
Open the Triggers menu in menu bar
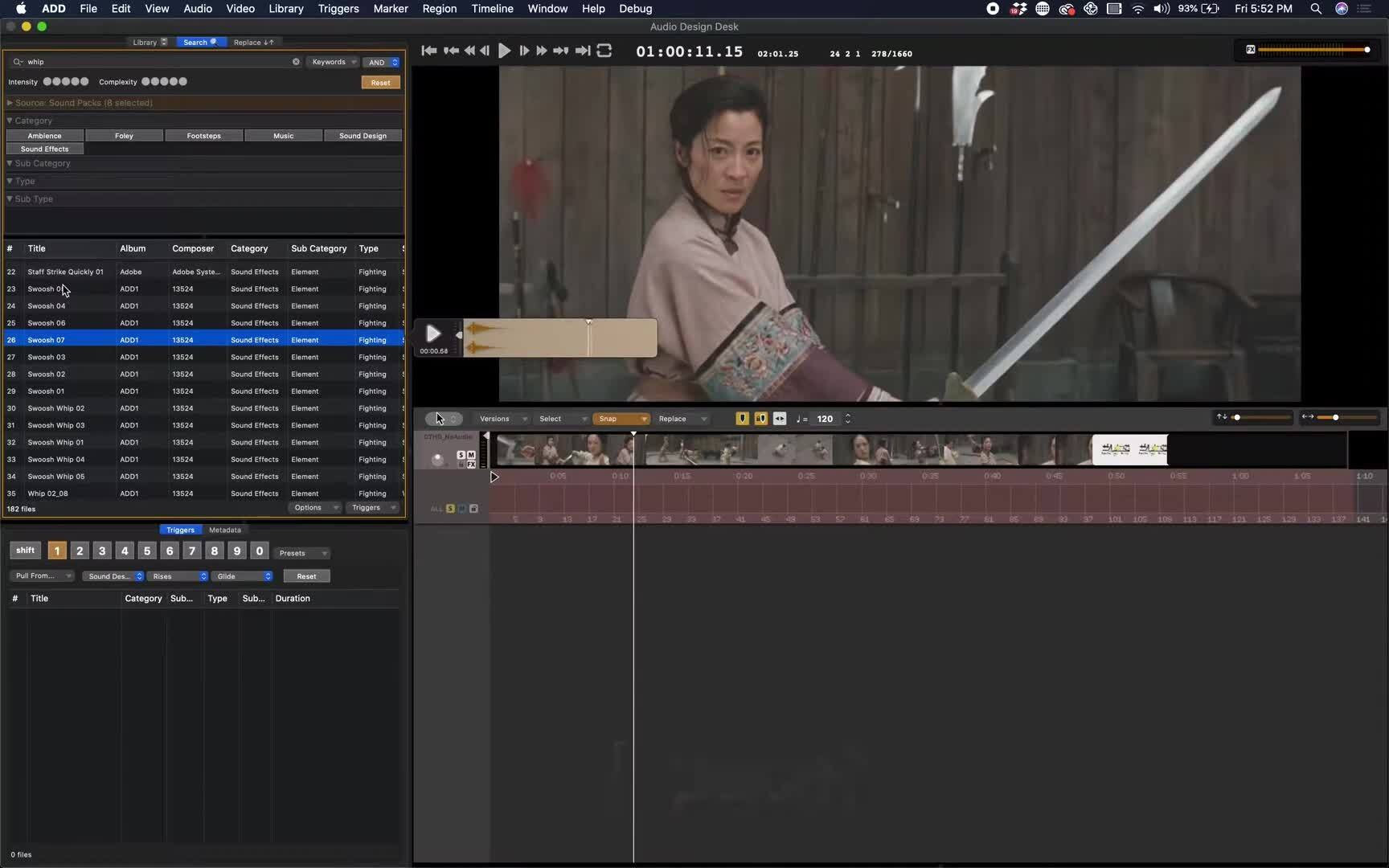(338, 9)
